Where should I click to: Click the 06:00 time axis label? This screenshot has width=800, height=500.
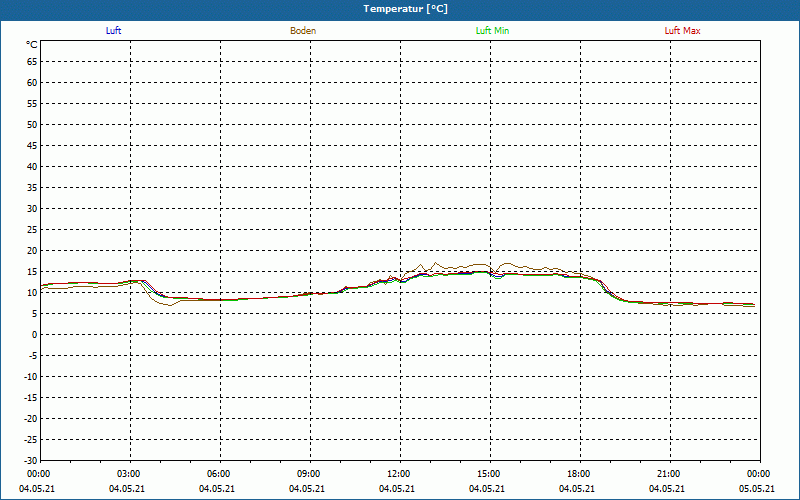[220, 474]
